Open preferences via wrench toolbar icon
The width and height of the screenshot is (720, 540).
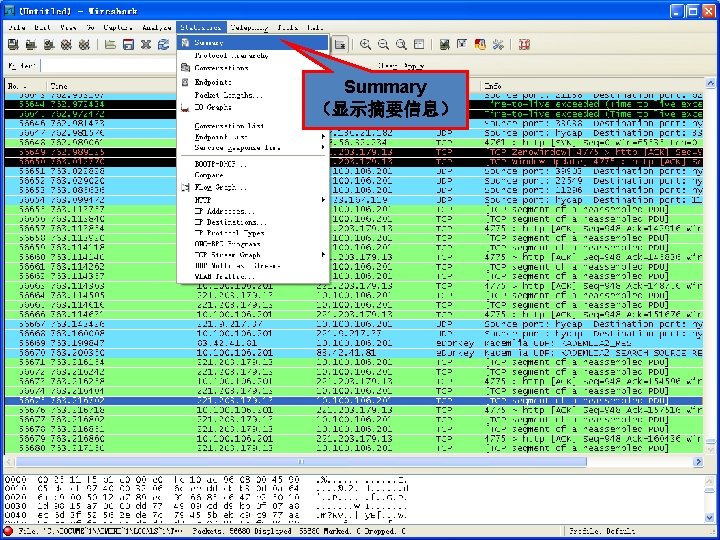coord(498,45)
